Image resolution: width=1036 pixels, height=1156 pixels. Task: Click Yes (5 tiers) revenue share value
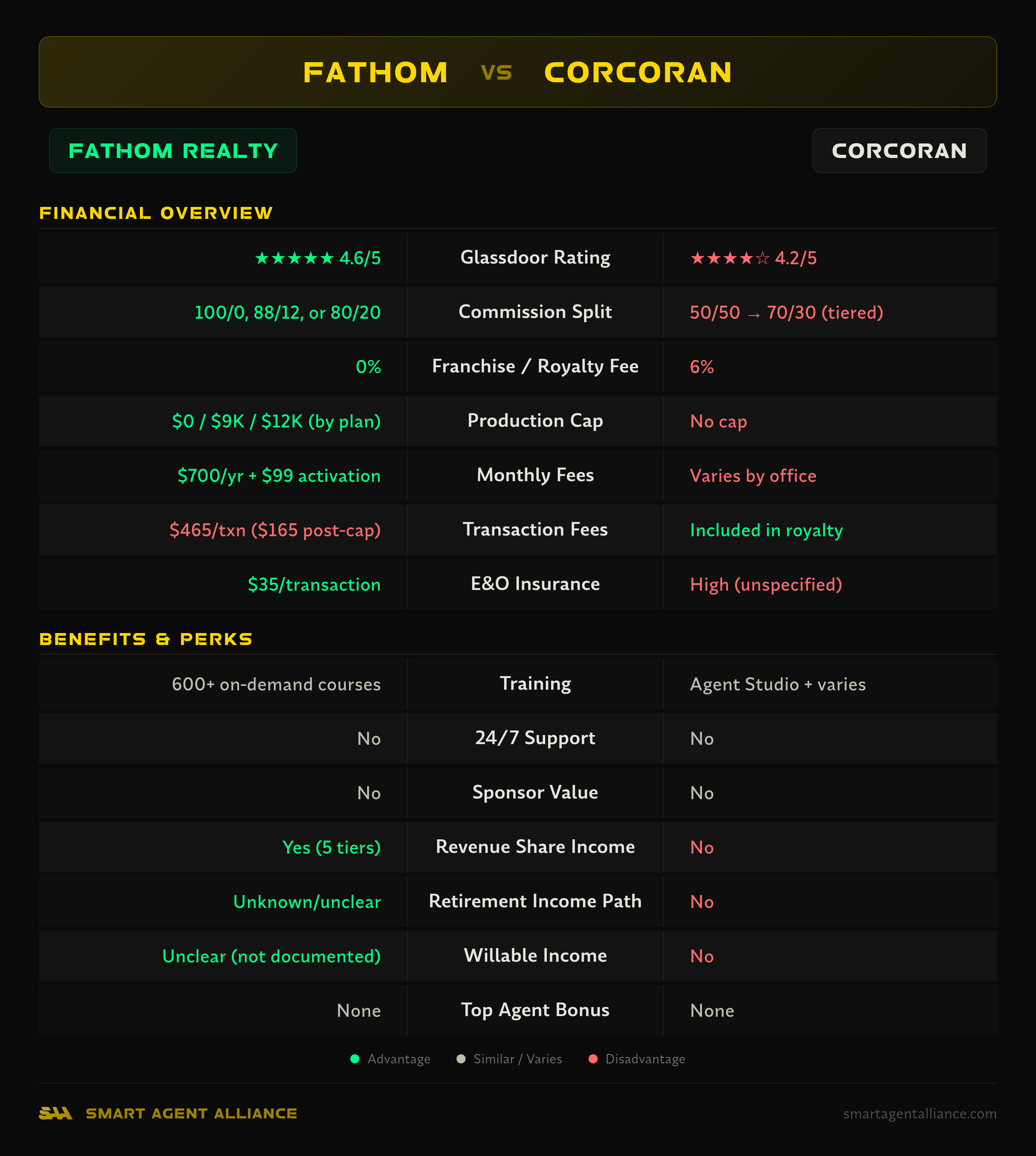(x=331, y=847)
